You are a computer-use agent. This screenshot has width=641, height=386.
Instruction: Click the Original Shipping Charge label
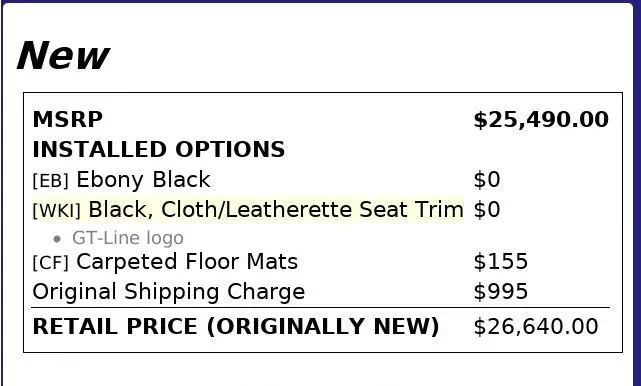coord(168,292)
